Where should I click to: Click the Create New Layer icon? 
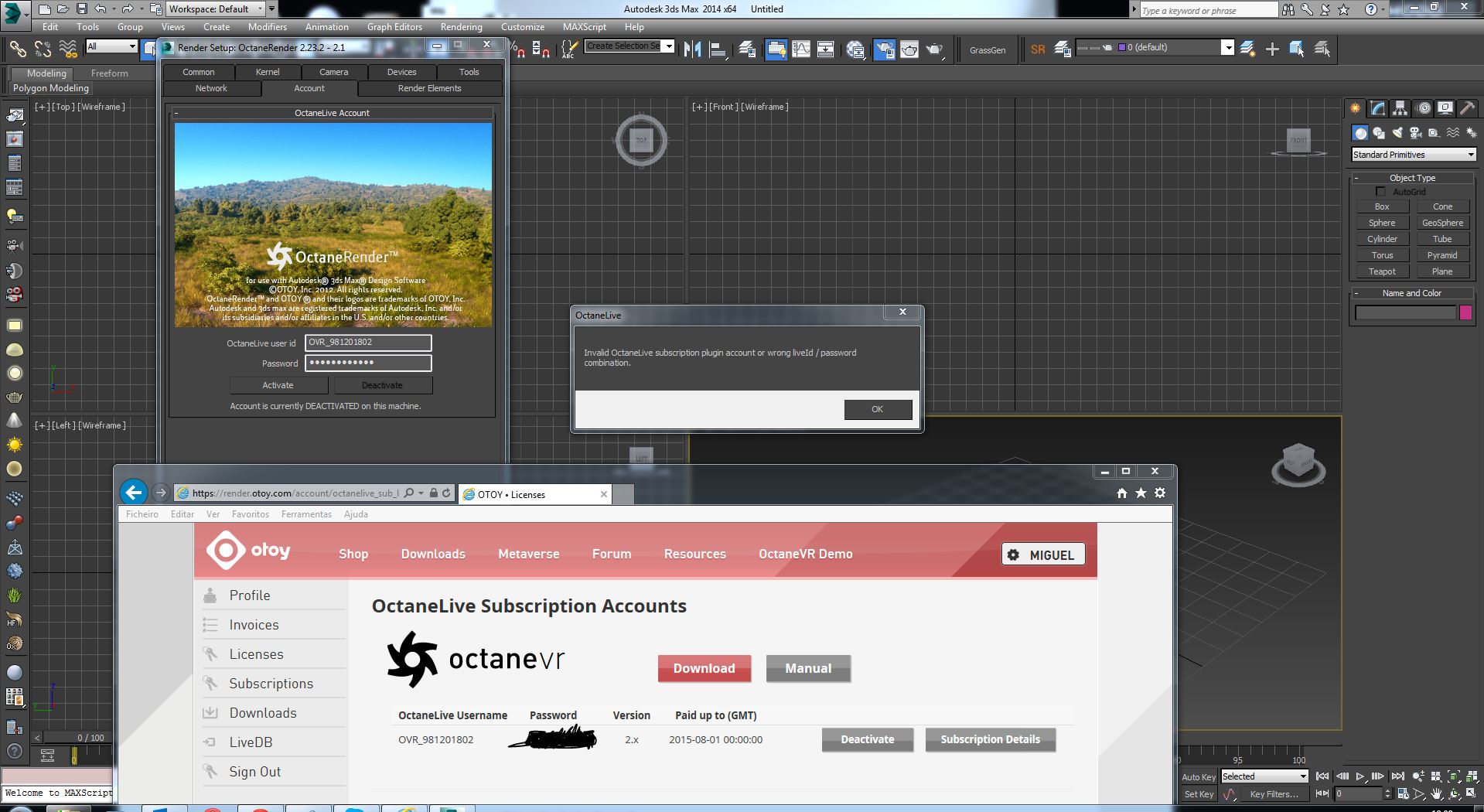(x=1247, y=49)
